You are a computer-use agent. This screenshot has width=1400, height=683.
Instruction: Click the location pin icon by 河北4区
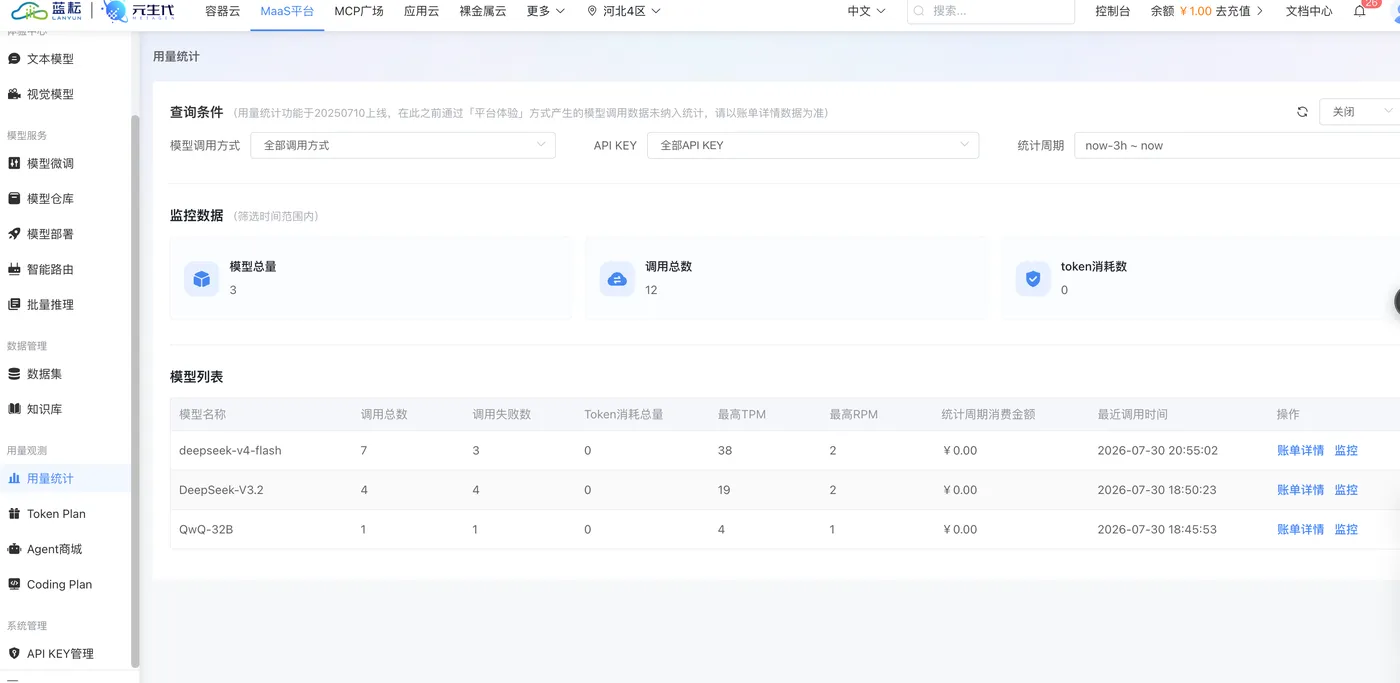592,11
